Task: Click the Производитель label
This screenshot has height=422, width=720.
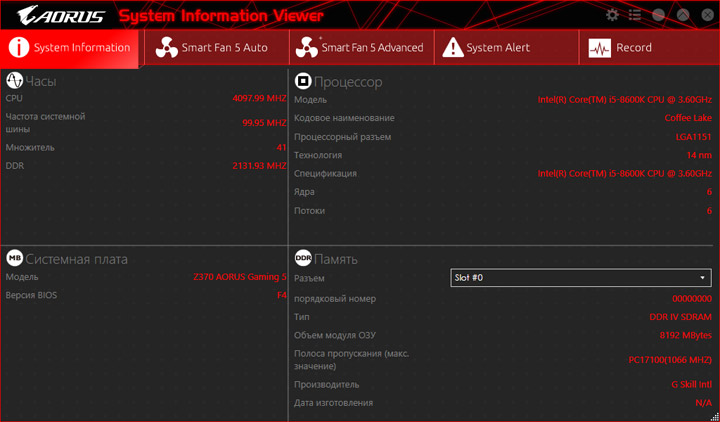Action: [x=326, y=384]
